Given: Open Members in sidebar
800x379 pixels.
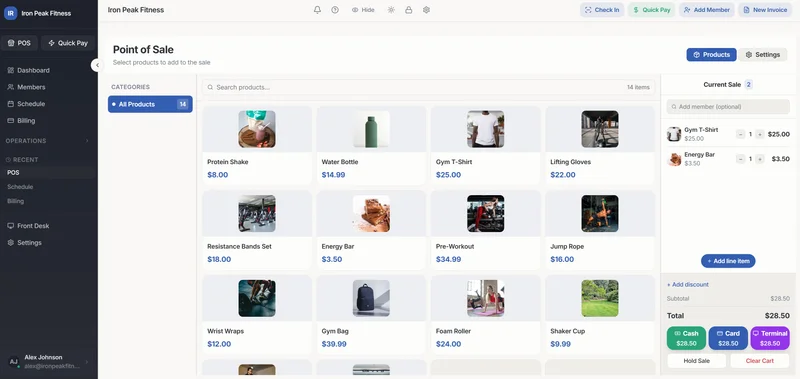Looking at the screenshot, I should (x=27, y=87).
